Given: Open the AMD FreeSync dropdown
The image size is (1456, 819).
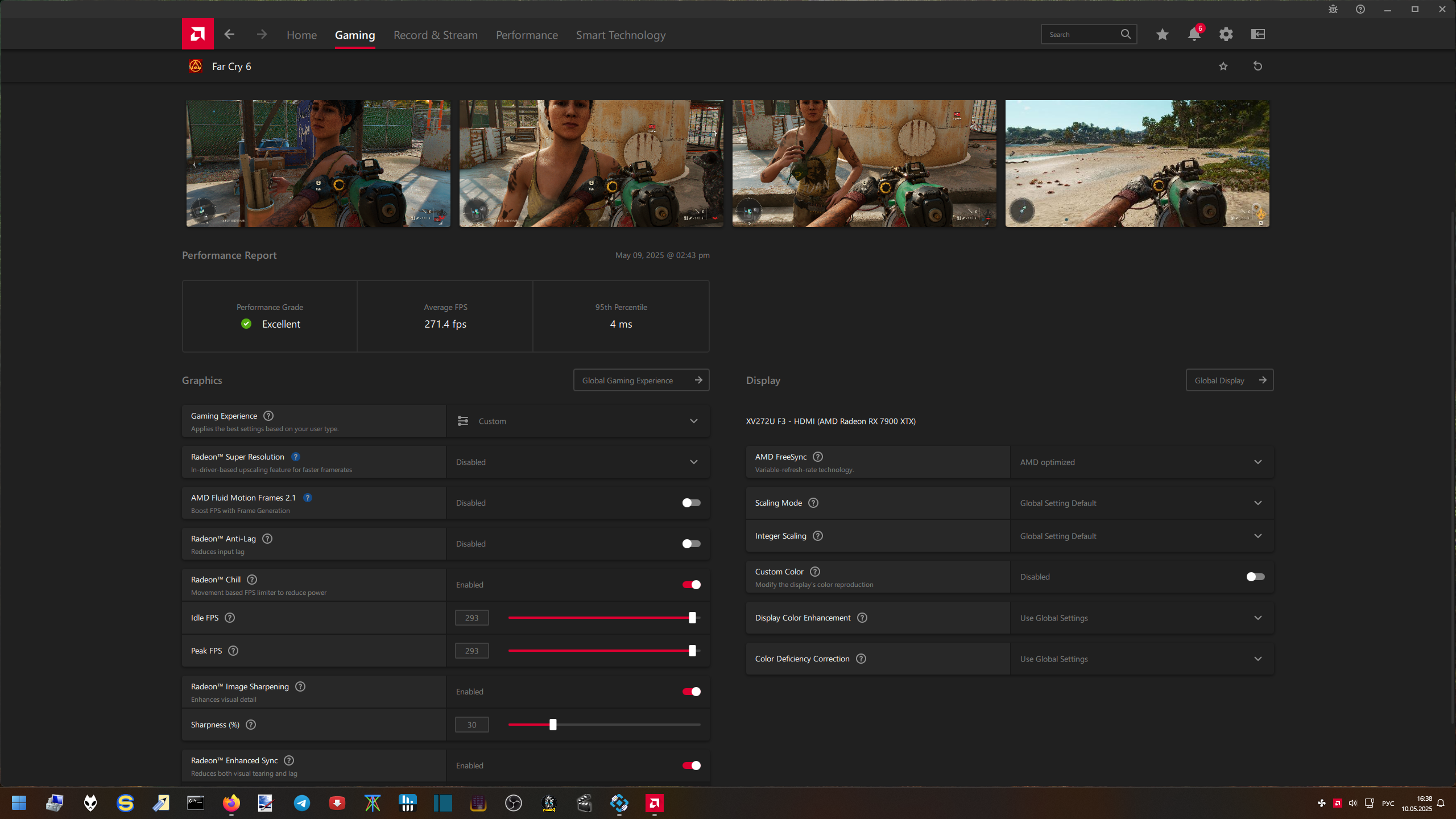Looking at the screenshot, I should 1258,462.
